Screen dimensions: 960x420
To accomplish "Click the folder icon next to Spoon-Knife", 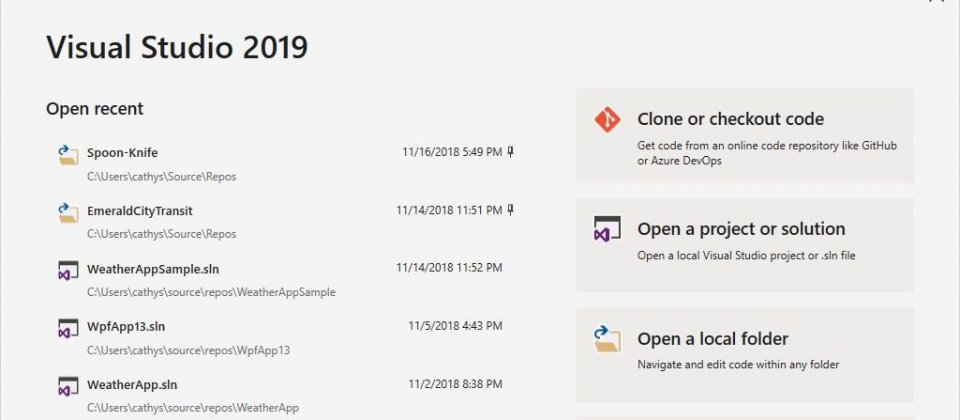I will [68, 154].
